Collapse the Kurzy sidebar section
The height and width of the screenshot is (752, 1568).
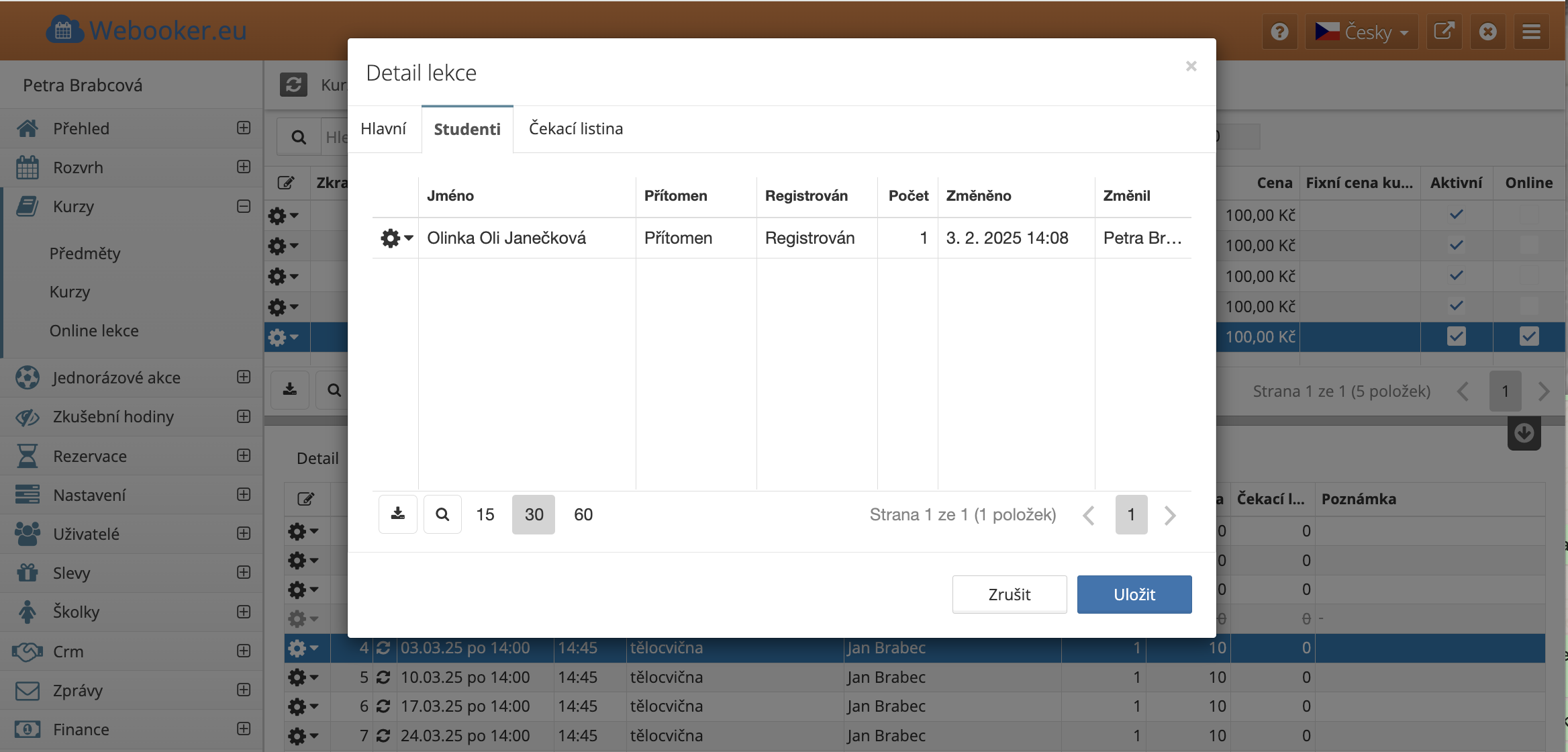[244, 206]
